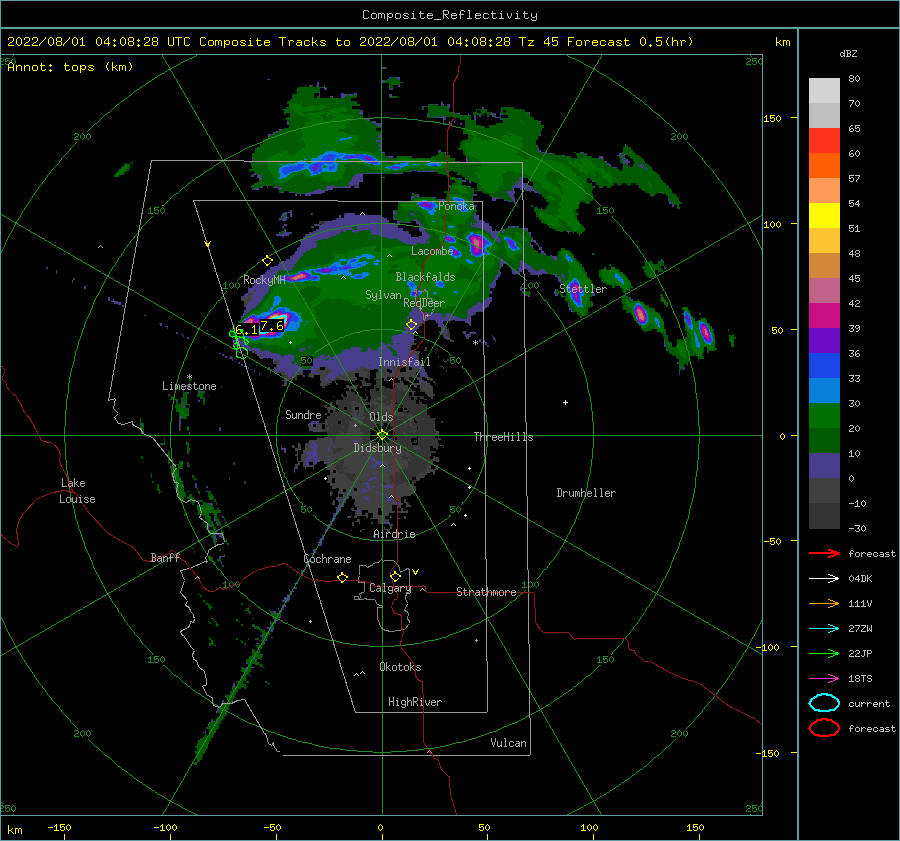
Task: Pick the light blue swatch in dBZ legend
Action: (824, 390)
